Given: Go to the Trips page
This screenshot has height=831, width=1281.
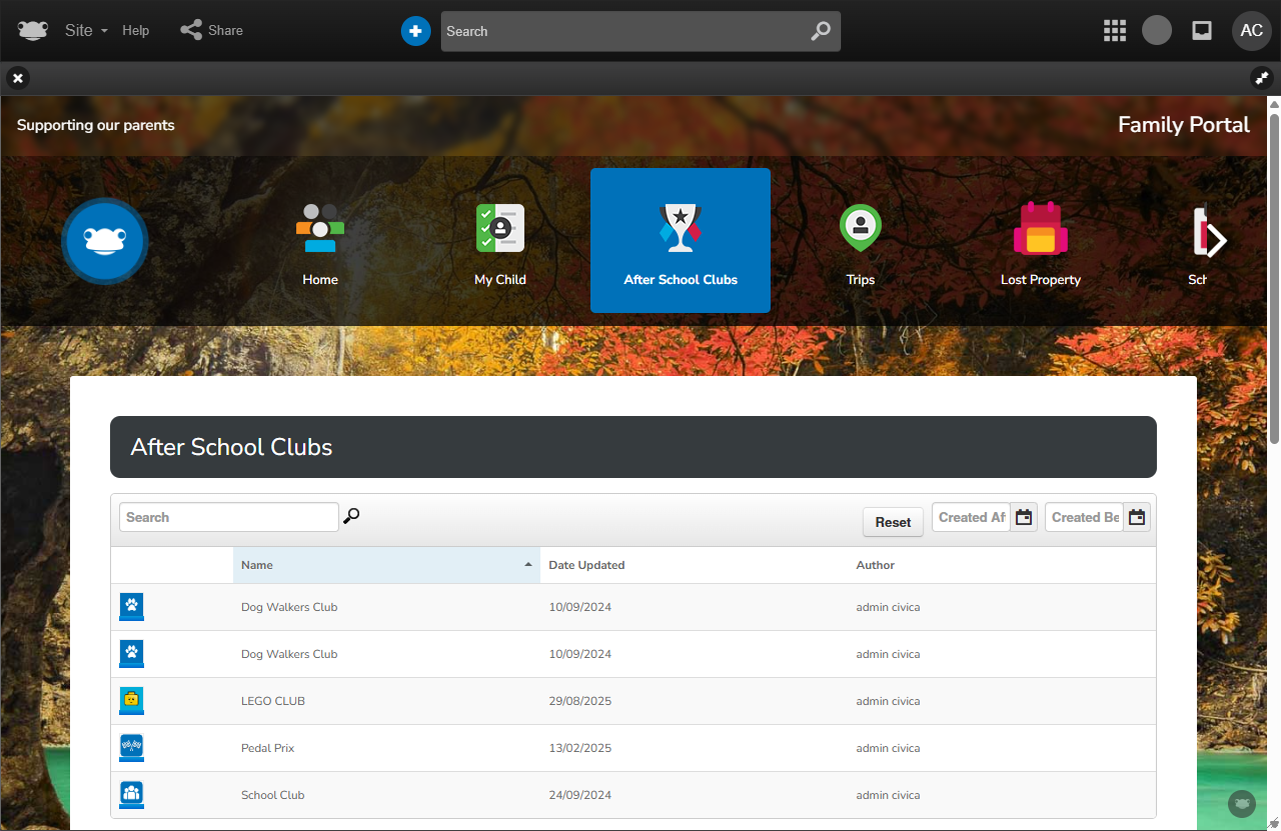Looking at the screenshot, I should click(x=860, y=241).
